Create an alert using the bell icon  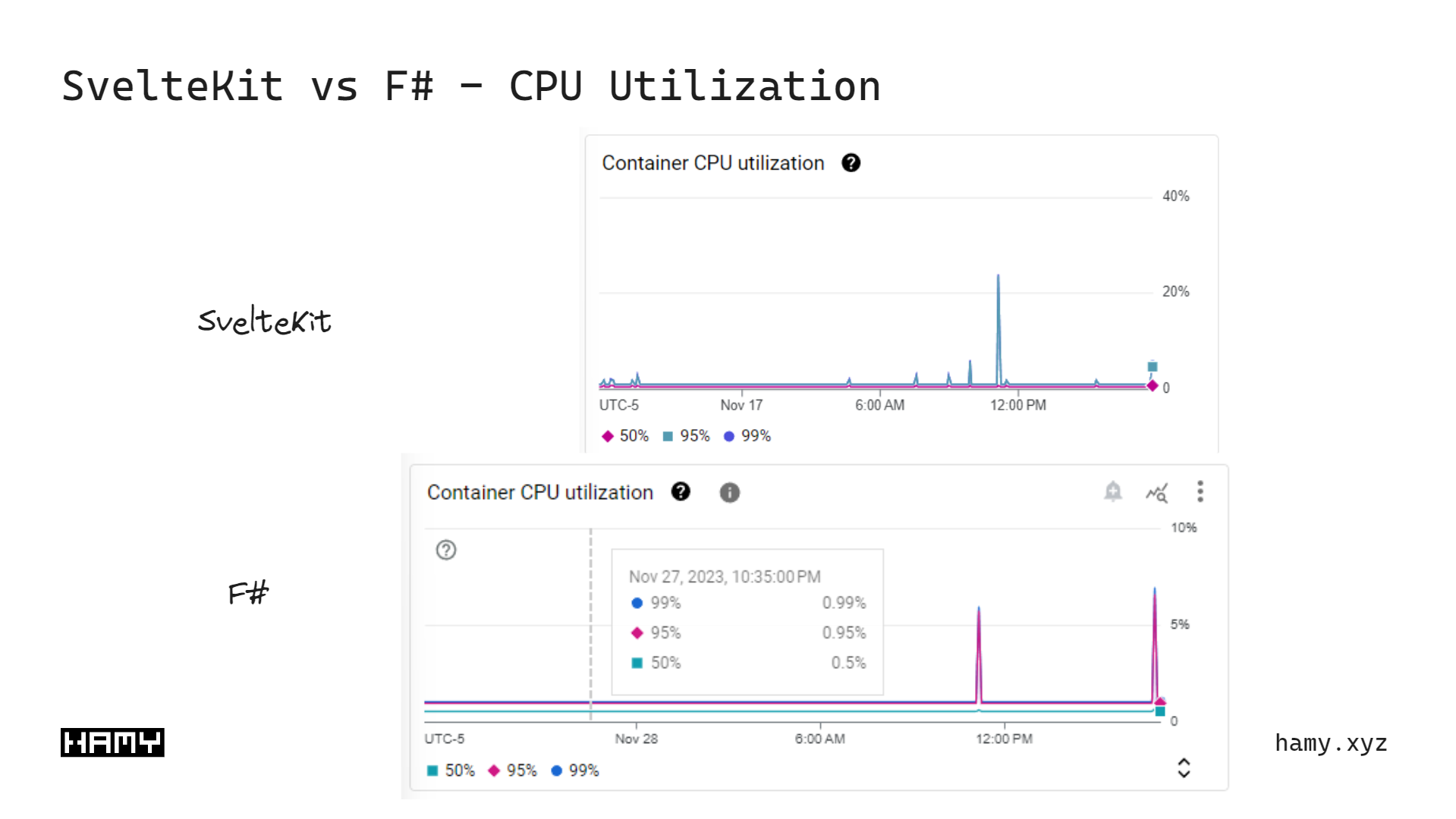coord(1112,491)
